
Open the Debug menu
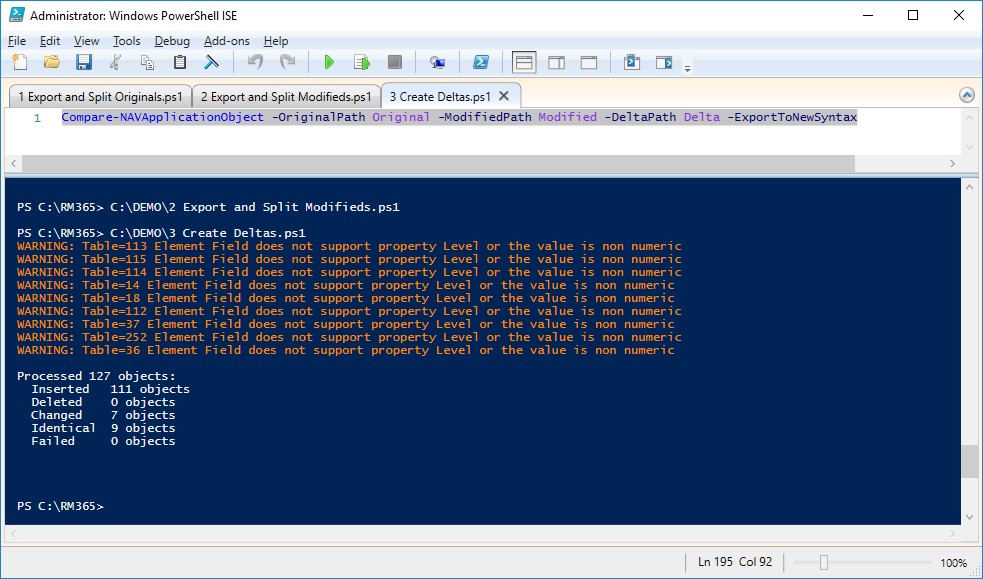tap(172, 41)
